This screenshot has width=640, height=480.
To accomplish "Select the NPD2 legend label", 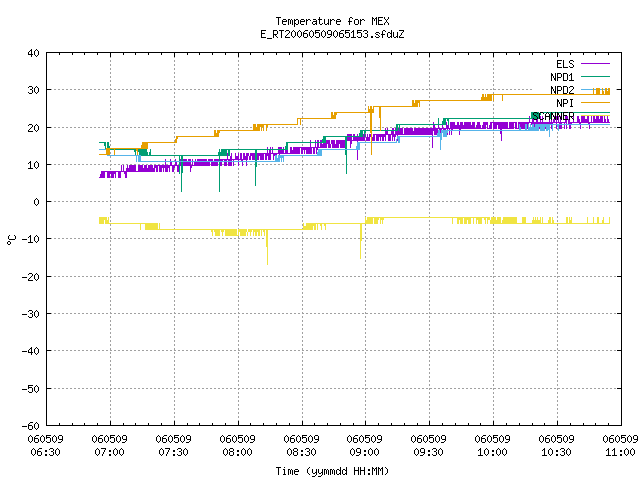I will (562, 90).
